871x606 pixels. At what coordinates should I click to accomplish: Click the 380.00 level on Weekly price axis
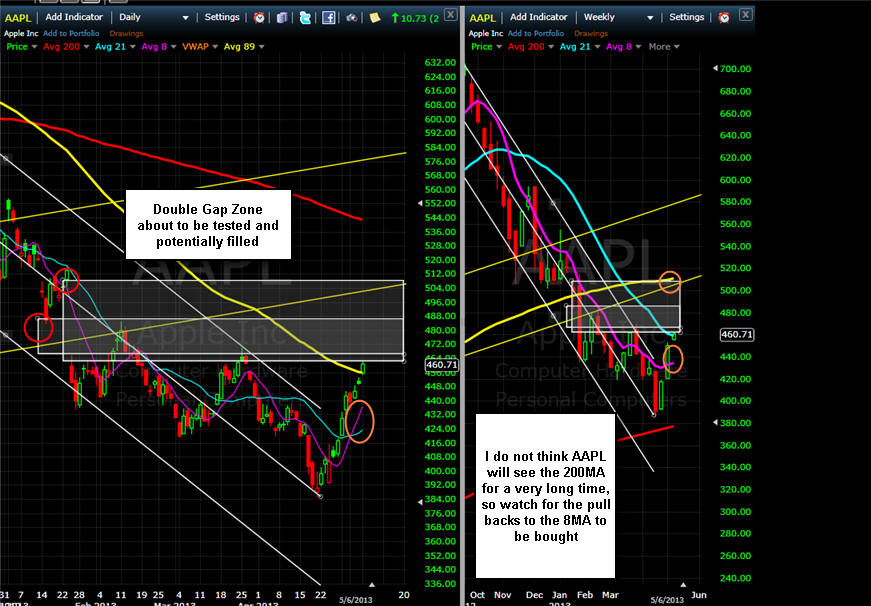pyautogui.click(x=735, y=423)
